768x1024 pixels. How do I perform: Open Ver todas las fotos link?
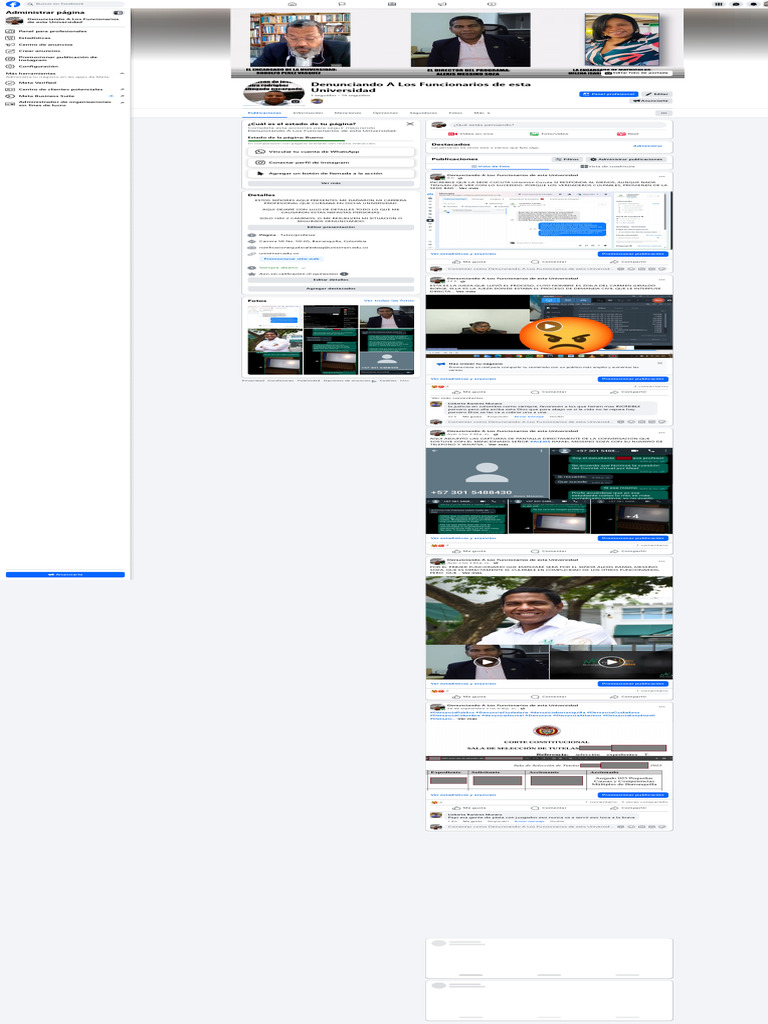389,301
